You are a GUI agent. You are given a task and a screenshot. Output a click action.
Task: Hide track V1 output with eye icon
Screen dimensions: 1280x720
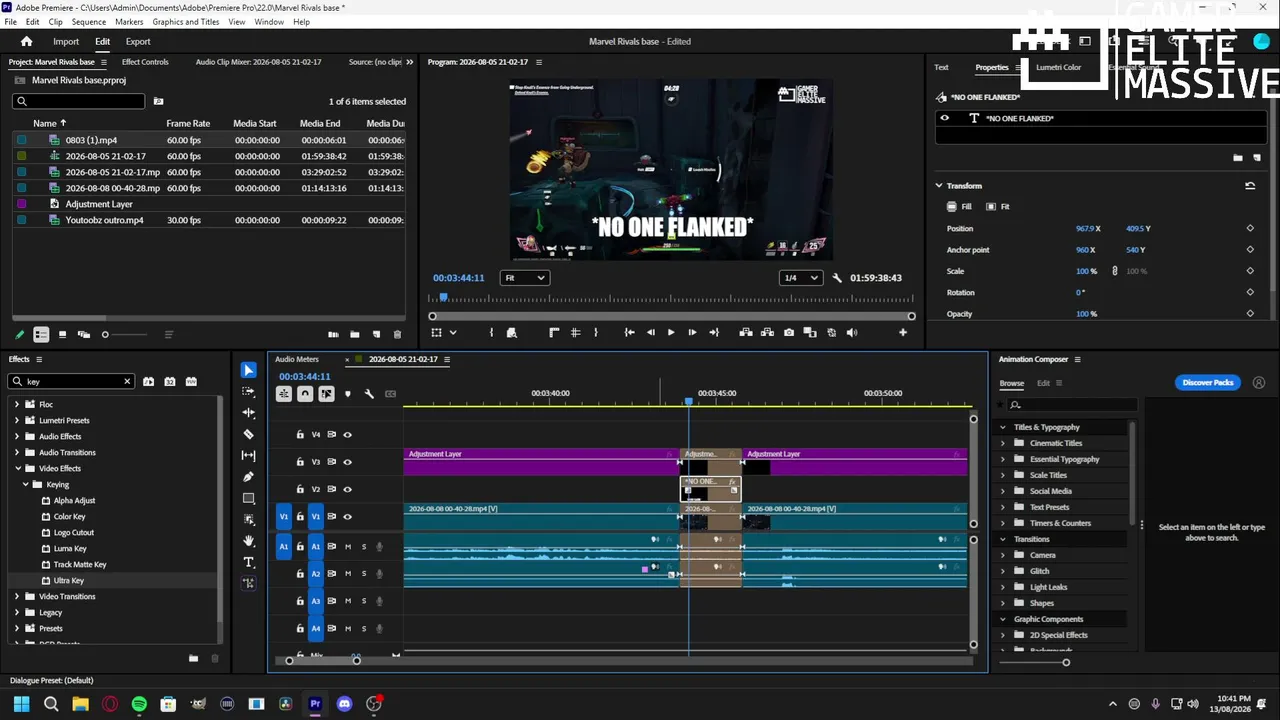[x=348, y=517]
